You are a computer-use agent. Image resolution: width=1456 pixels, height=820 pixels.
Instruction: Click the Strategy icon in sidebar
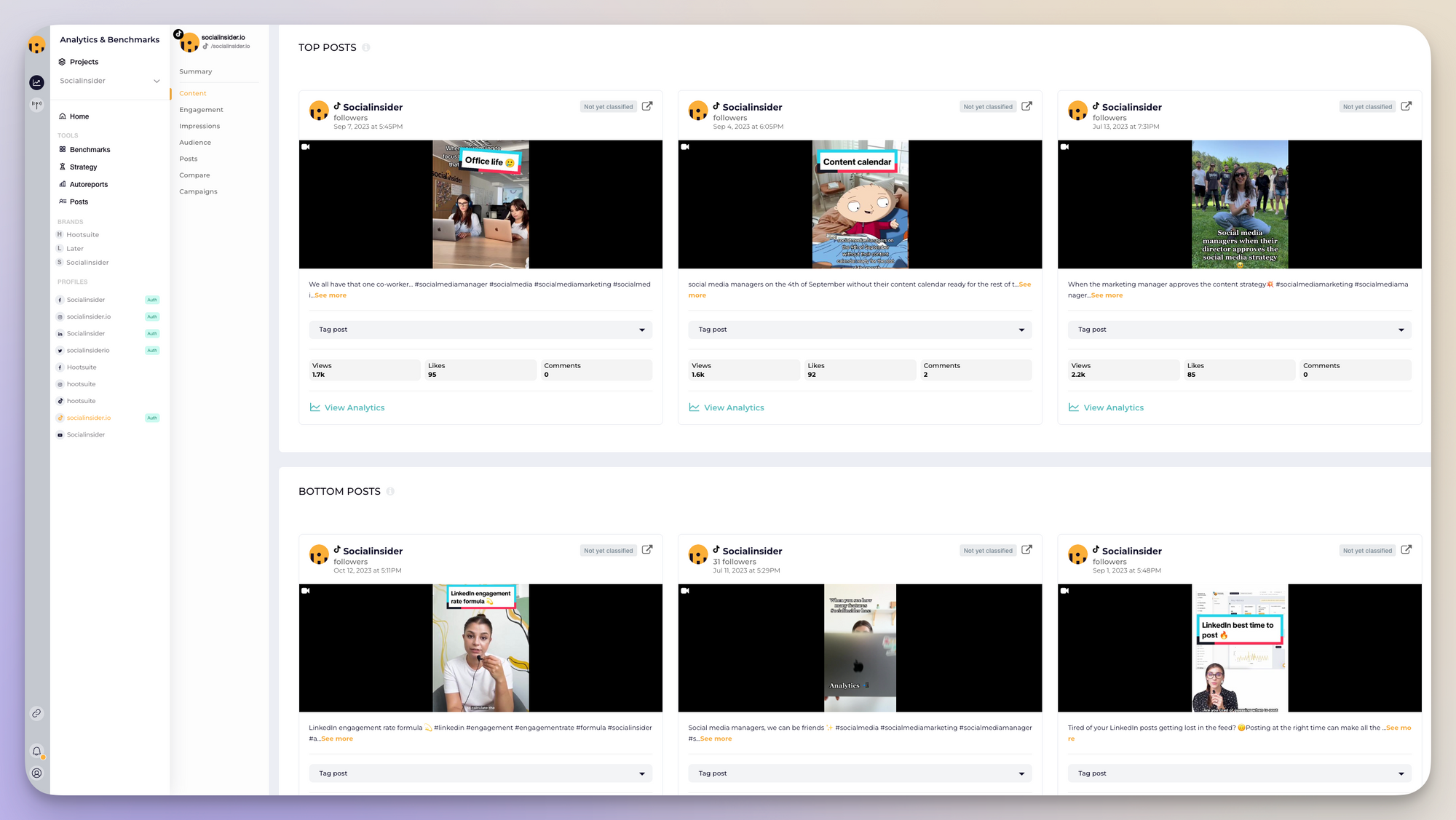coord(62,167)
